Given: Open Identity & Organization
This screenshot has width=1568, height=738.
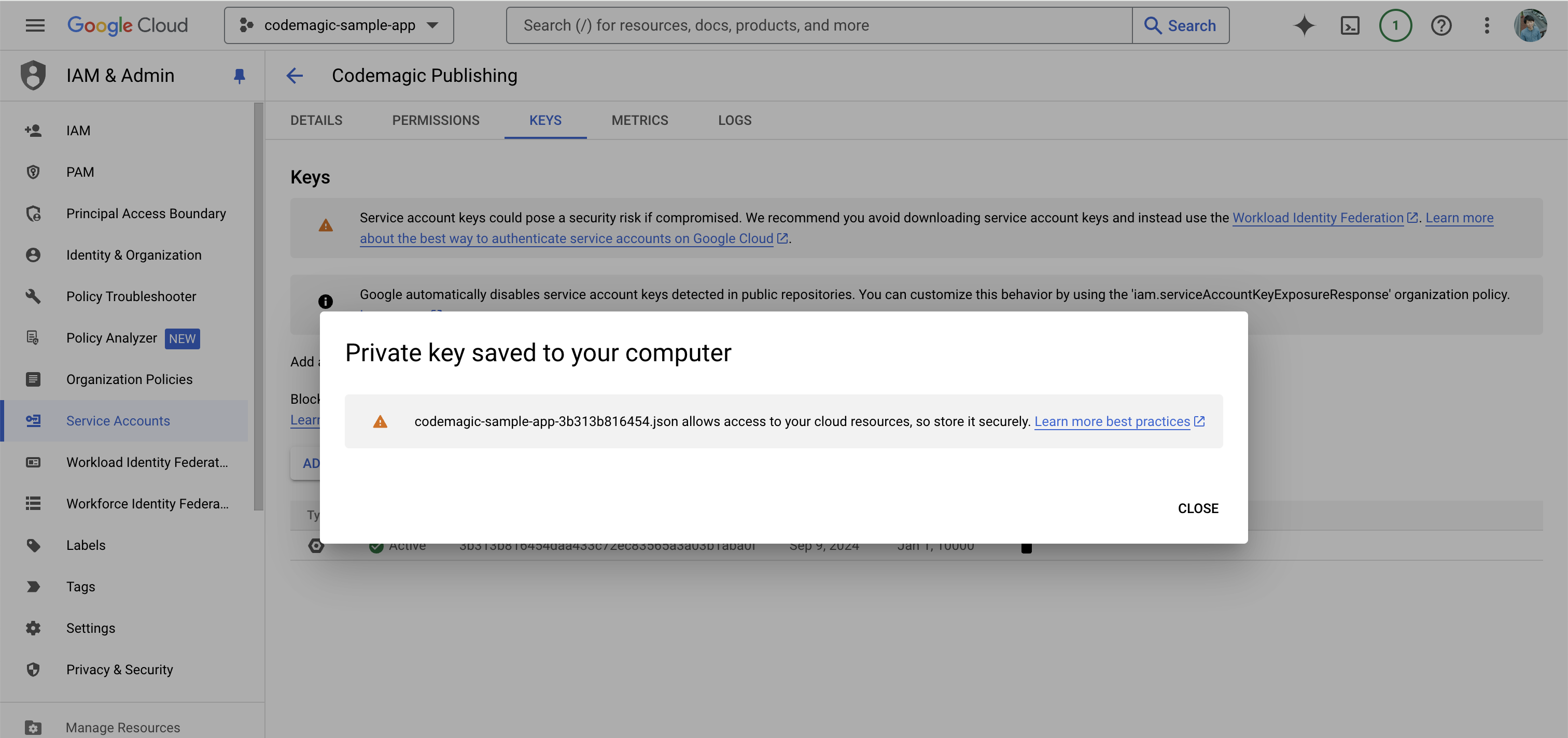Looking at the screenshot, I should (125, 255).
